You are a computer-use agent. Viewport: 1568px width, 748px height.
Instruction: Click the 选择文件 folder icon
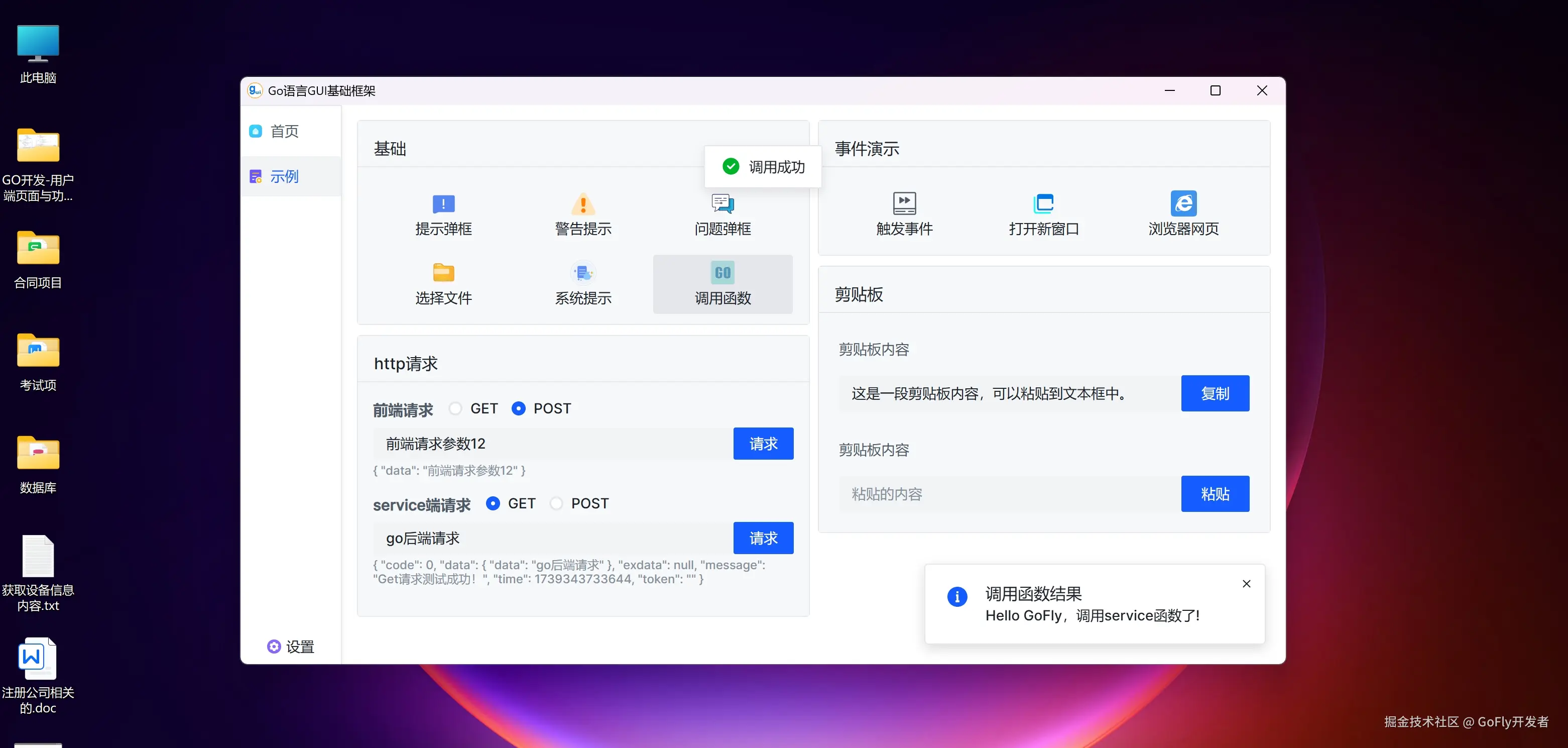[x=443, y=273]
